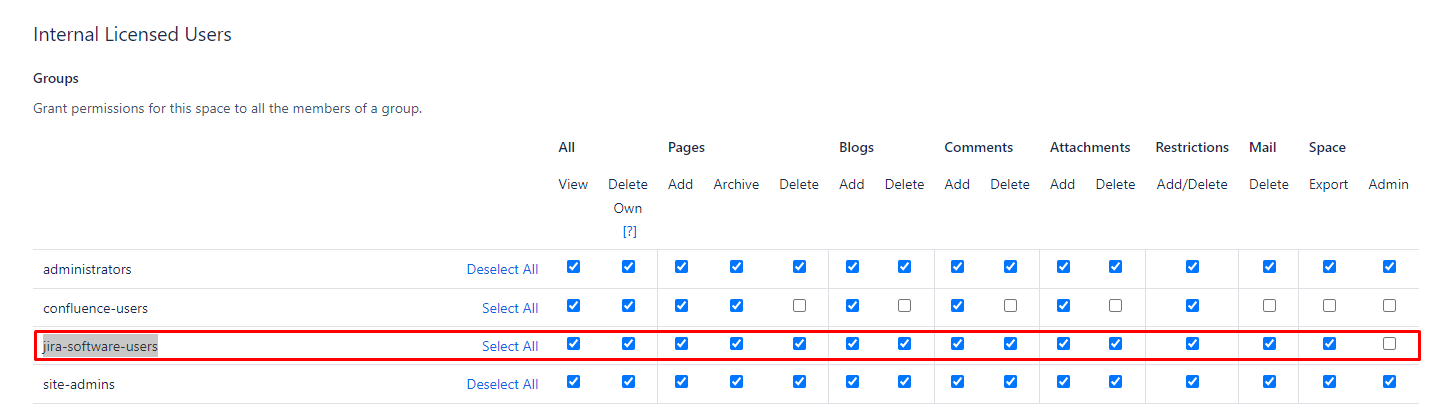This screenshot has width=1440, height=415.
Task: Uncheck Delete Own for jira-software-users
Action: [628, 344]
